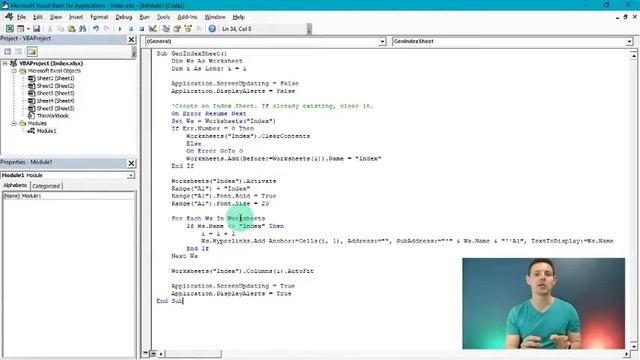640x360 pixels.
Task: Open the Insert object dropdown arrow in toolbar
Action: [x=28, y=29]
